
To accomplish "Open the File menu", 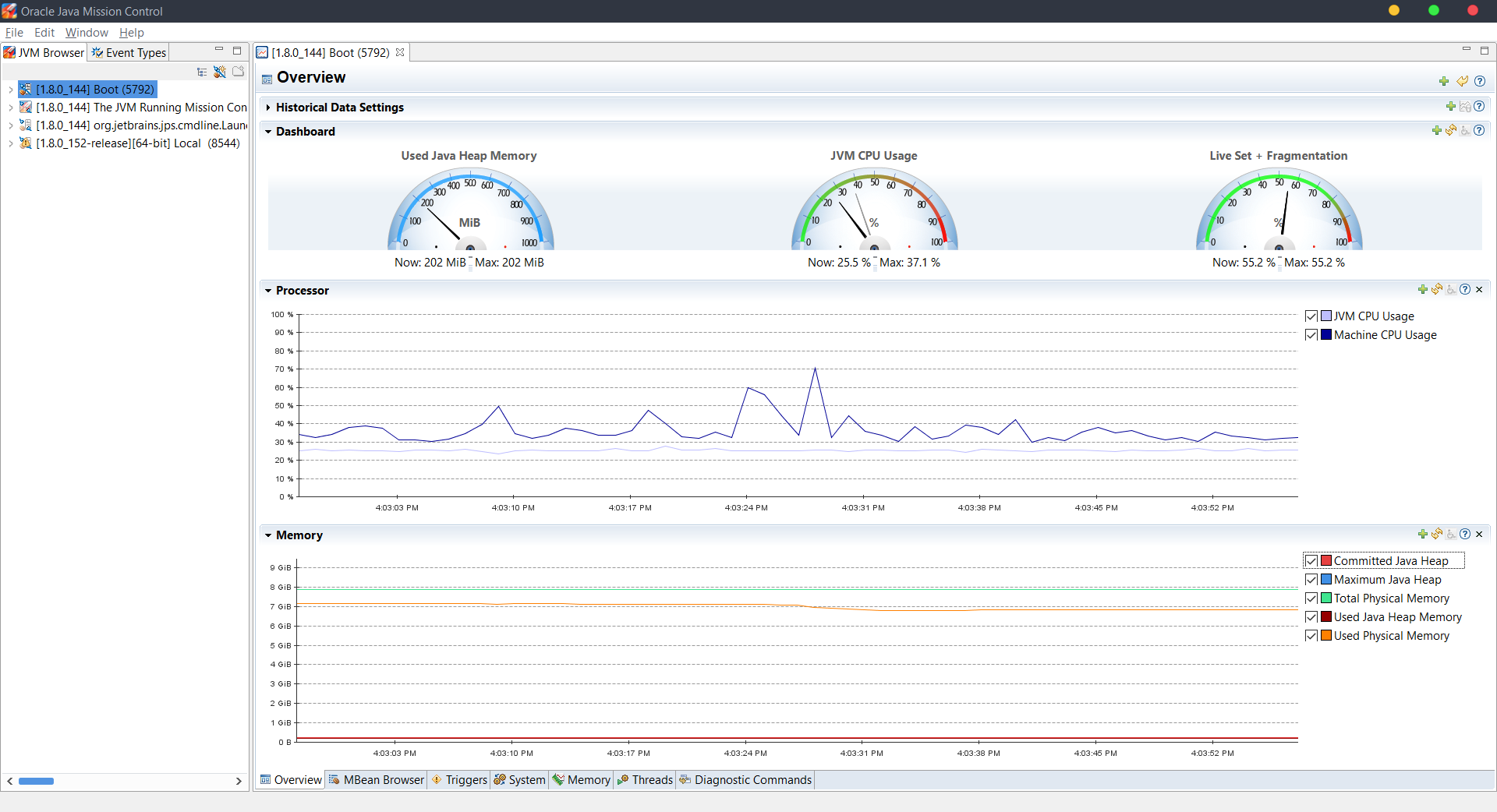I will click(14, 33).
